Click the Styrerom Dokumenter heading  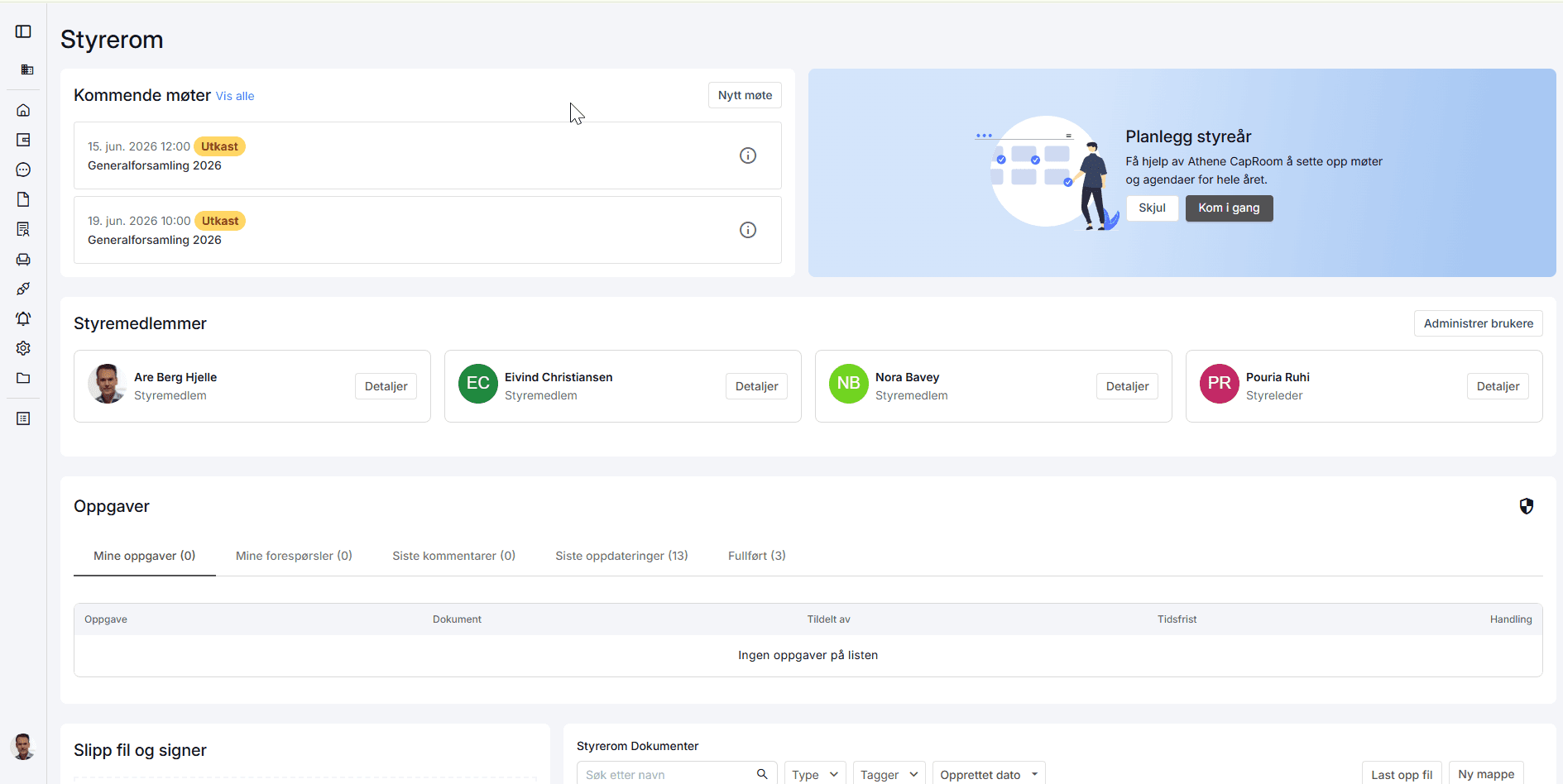(637, 746)
